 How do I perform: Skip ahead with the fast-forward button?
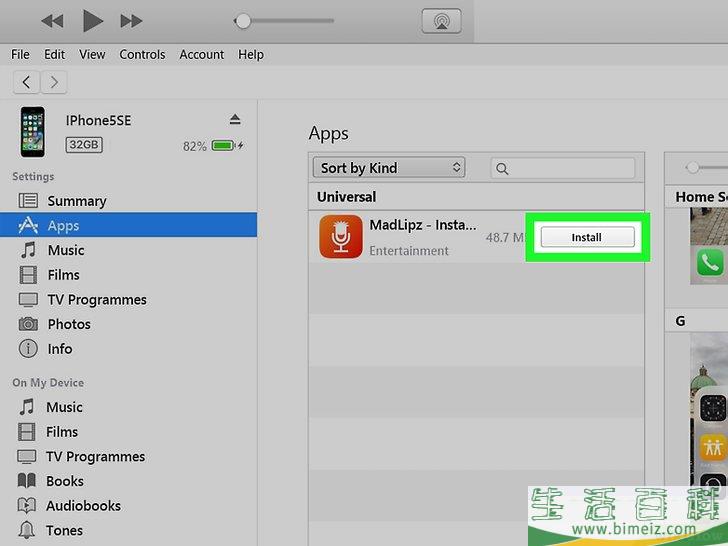click(x=131, y=21)
